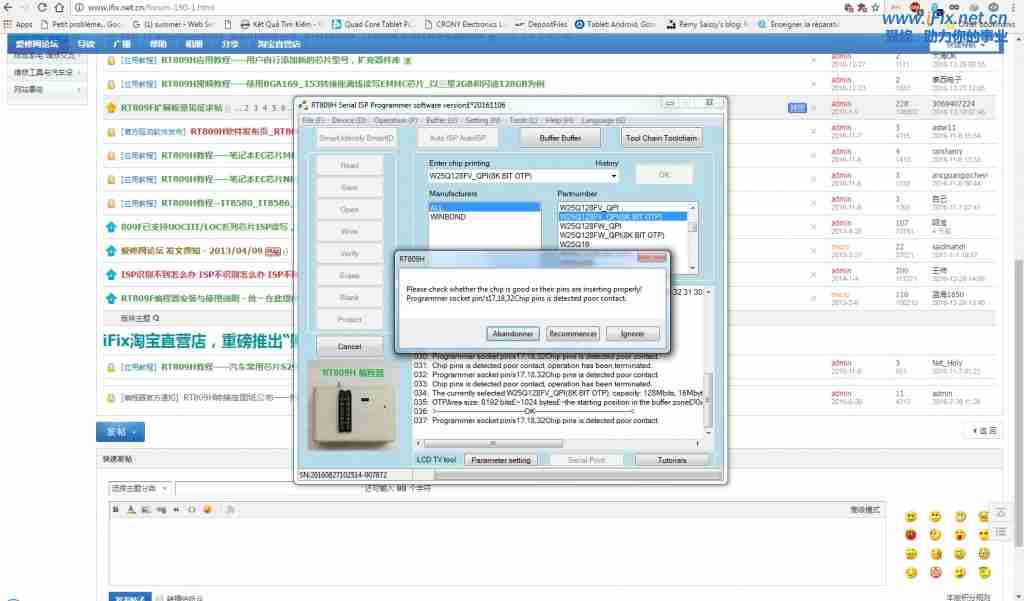Click the Ignorer button in the dialog
The image size is (1024, 601).
[633, 334]
